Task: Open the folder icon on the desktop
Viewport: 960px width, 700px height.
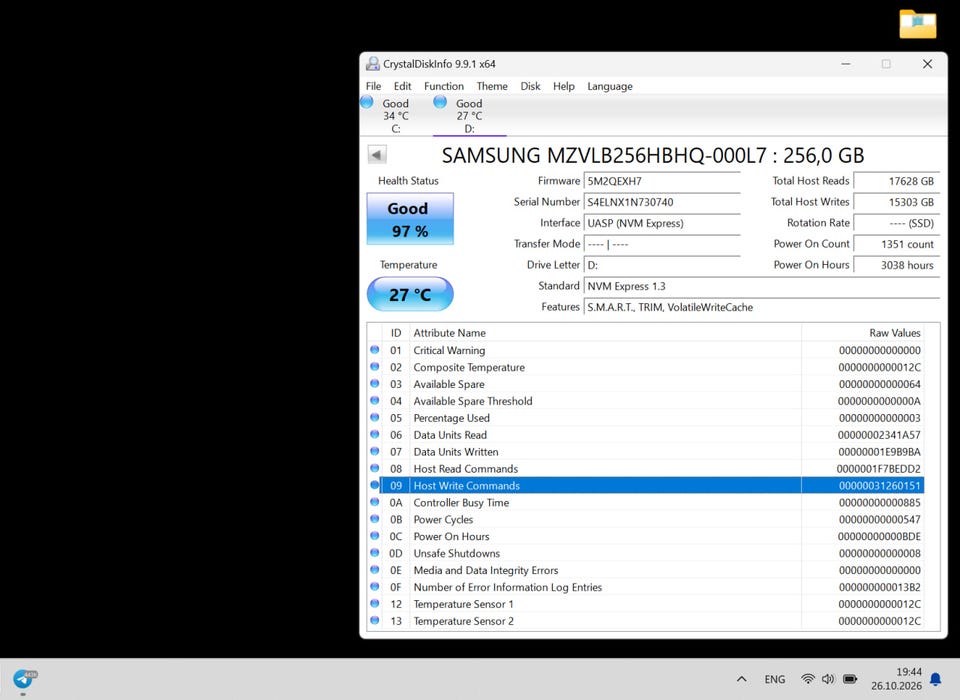Action: coord(917,24)
